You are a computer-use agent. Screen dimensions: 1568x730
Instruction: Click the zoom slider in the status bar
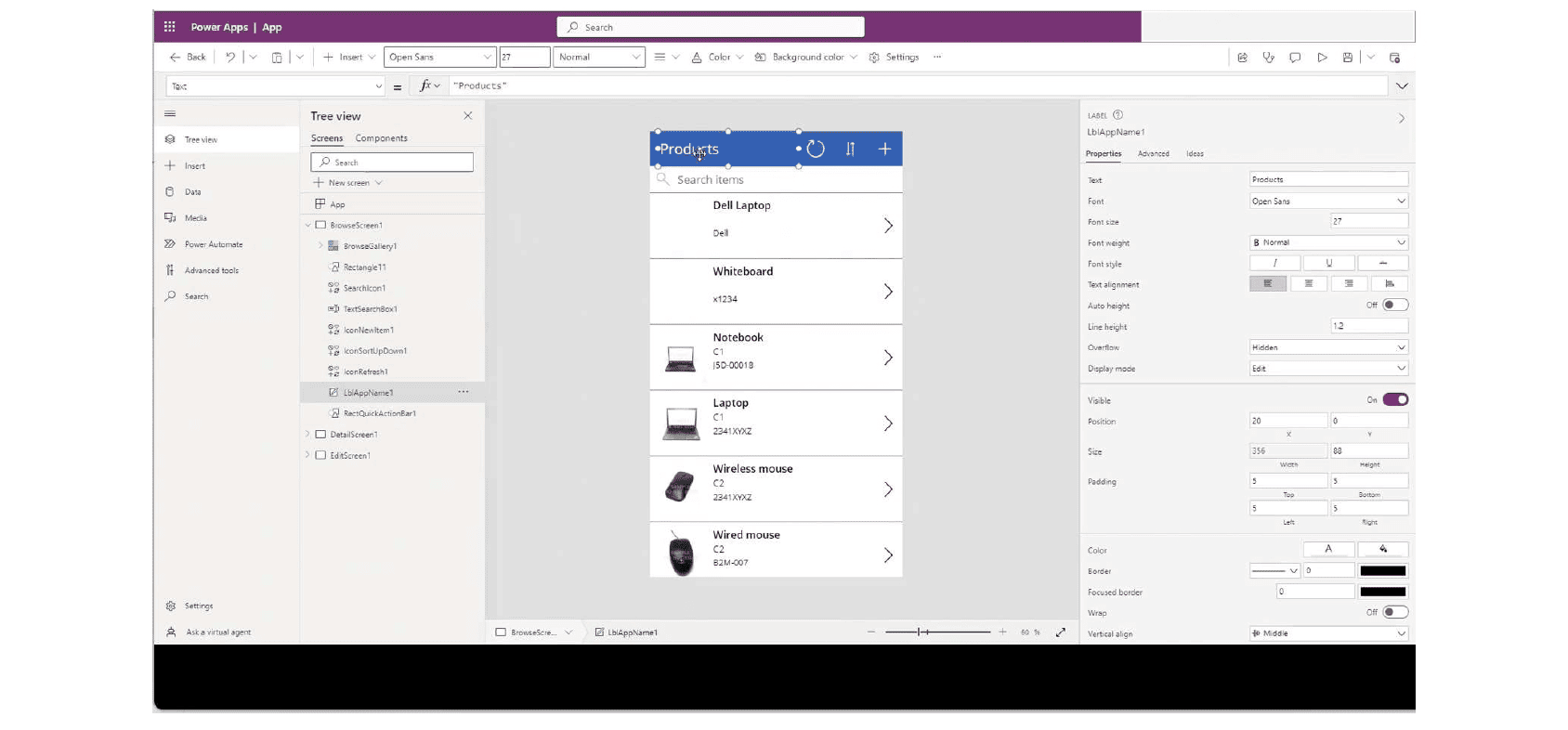[937, 632]
